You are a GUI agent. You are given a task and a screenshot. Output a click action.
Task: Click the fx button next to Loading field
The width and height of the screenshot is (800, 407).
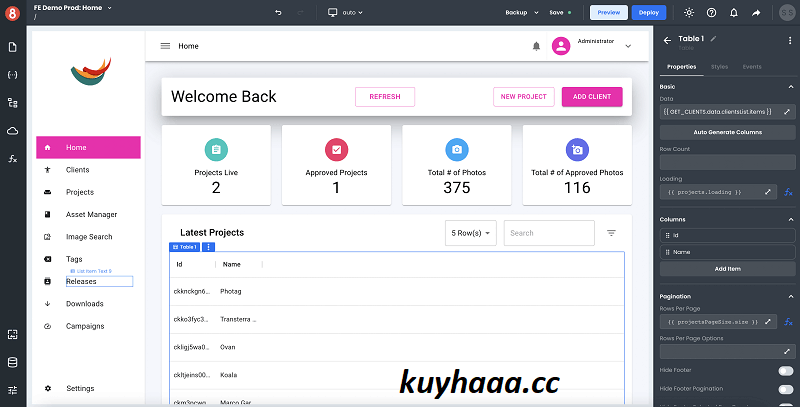click(x=788, y=192)
